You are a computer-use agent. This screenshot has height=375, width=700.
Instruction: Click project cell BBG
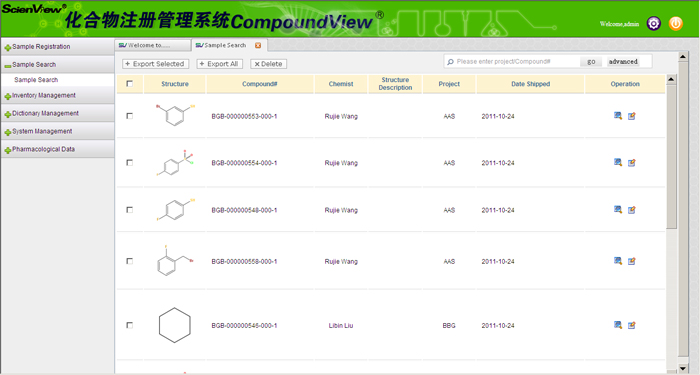click(449, 325)
